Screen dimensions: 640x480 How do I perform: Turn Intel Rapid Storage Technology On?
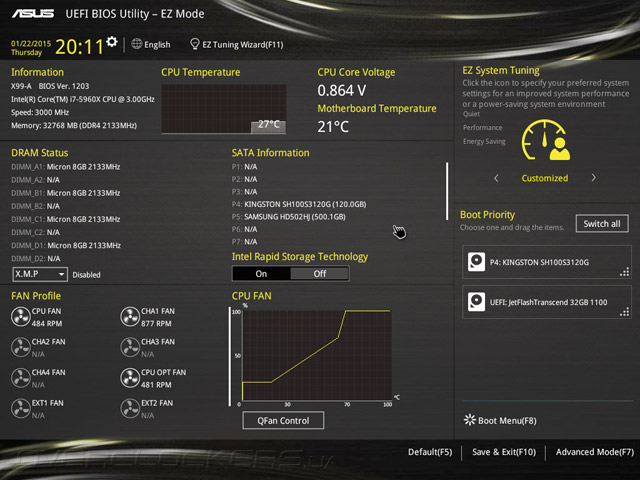[261, 273]
